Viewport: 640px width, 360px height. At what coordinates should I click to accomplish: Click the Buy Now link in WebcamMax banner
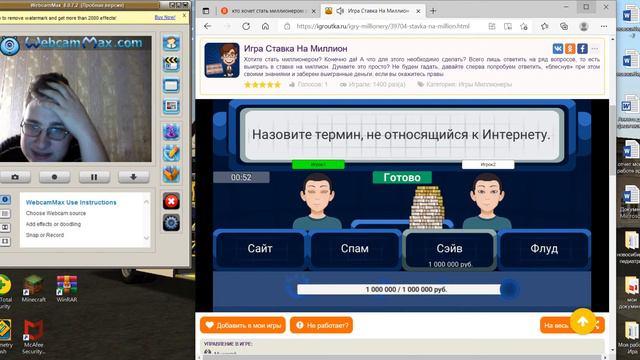(165, 18)
